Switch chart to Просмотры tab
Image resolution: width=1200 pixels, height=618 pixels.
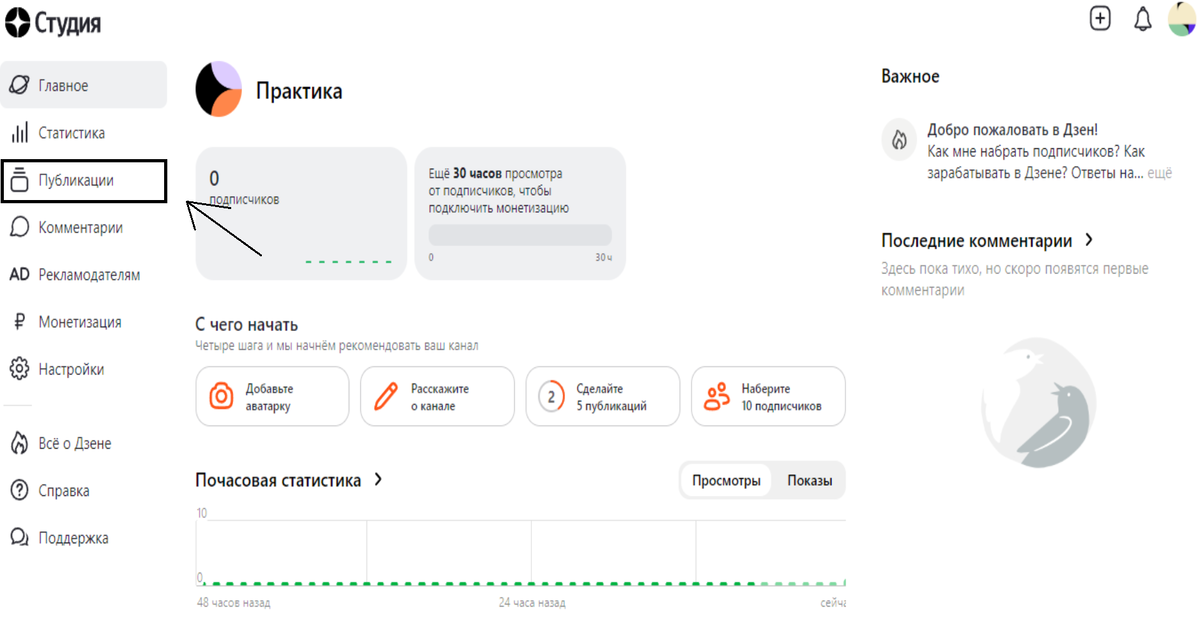tap(726, 481)
